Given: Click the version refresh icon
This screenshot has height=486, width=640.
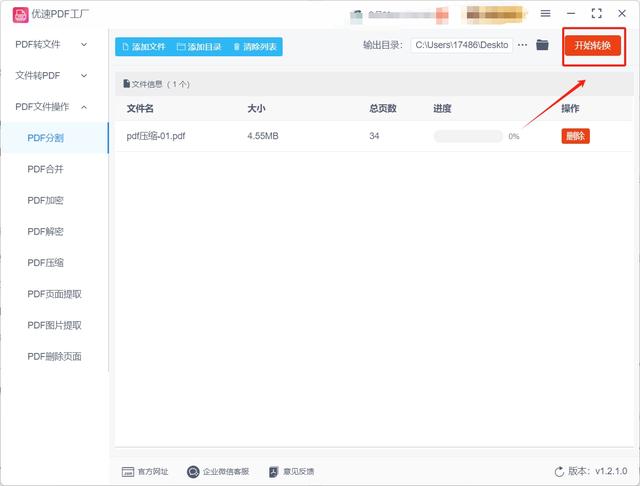Looking at the screenshot, I should [559, 472].
